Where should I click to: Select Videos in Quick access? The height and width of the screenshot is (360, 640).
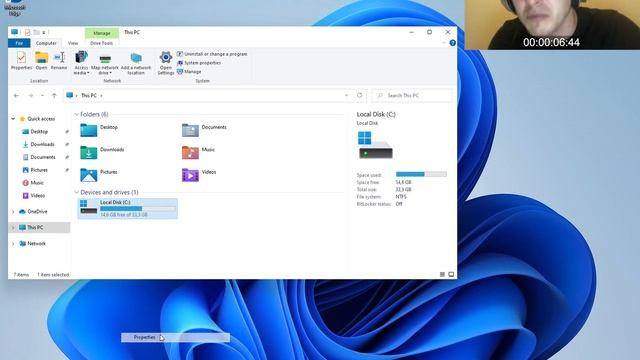(x=37, y=196)
